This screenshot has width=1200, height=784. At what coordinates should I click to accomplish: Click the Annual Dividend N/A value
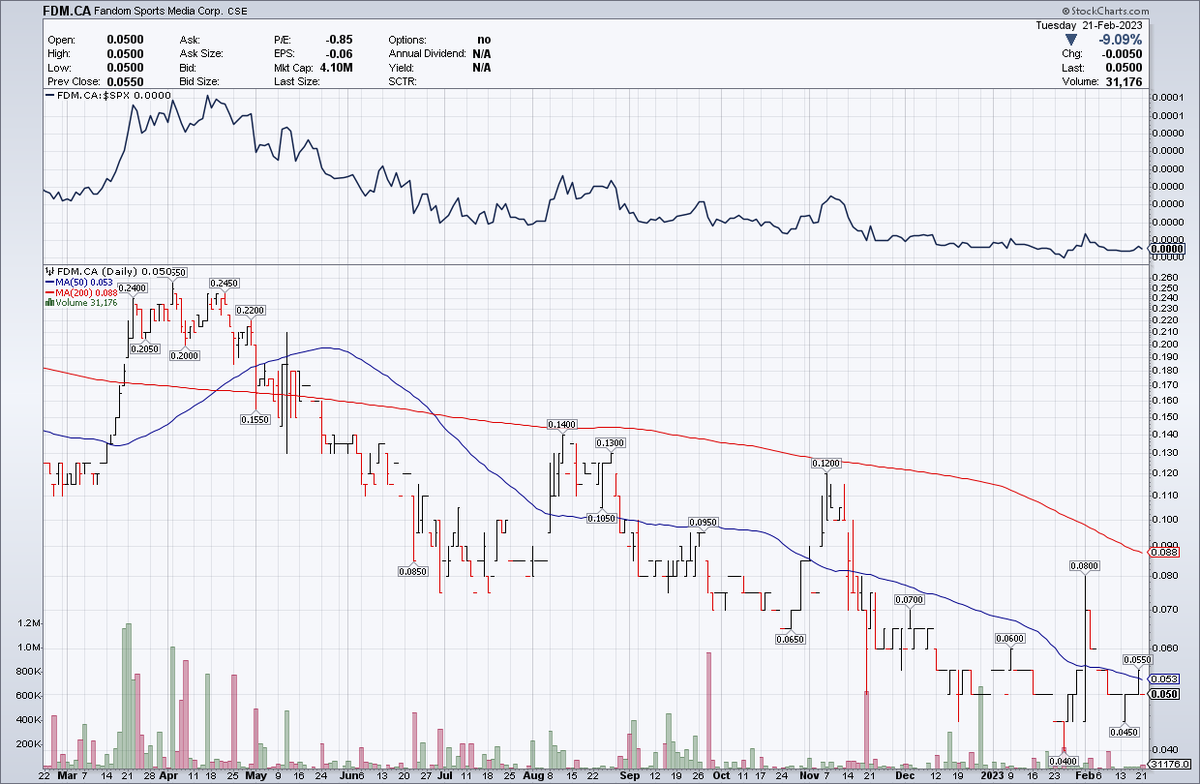click(481, 52)
